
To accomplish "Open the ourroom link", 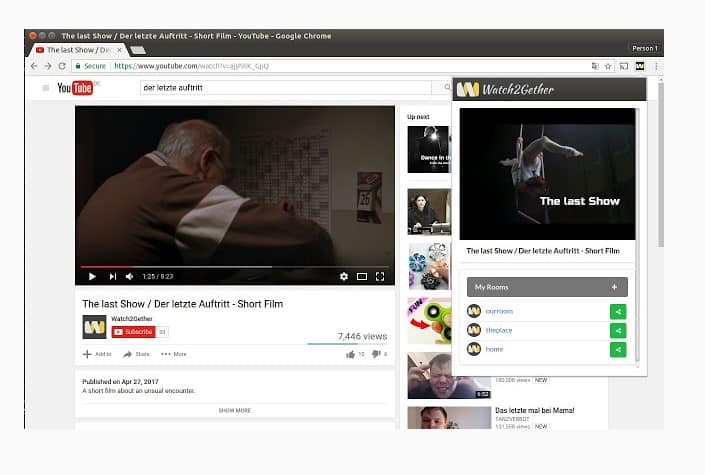I will point(499,311).
